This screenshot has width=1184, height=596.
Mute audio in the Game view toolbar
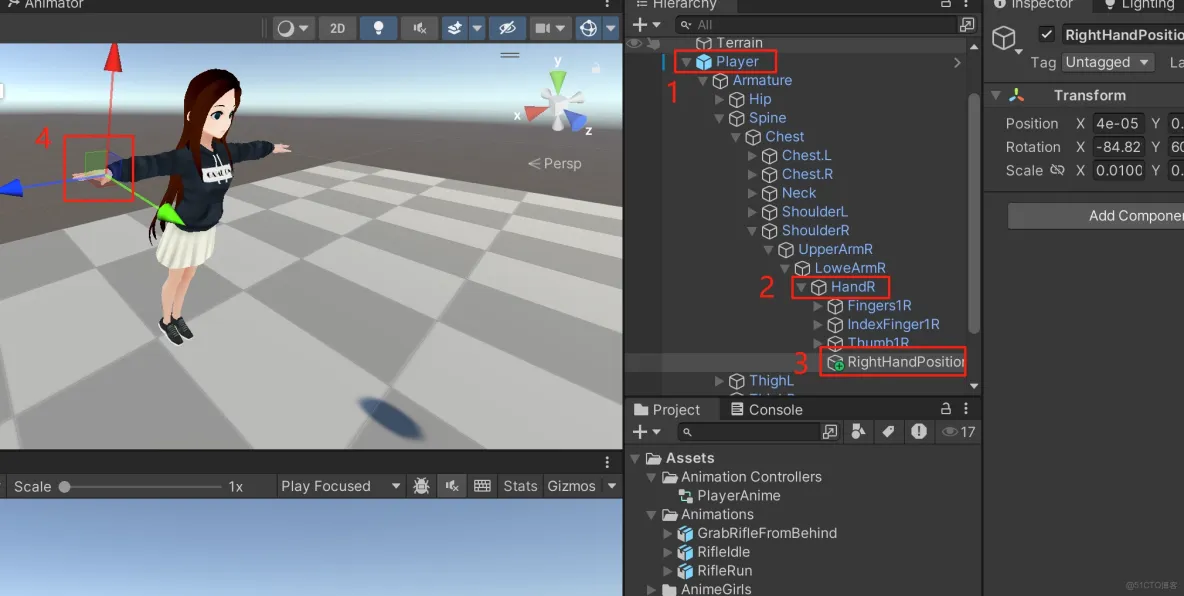pyautogui.click(x=451, y=486)
